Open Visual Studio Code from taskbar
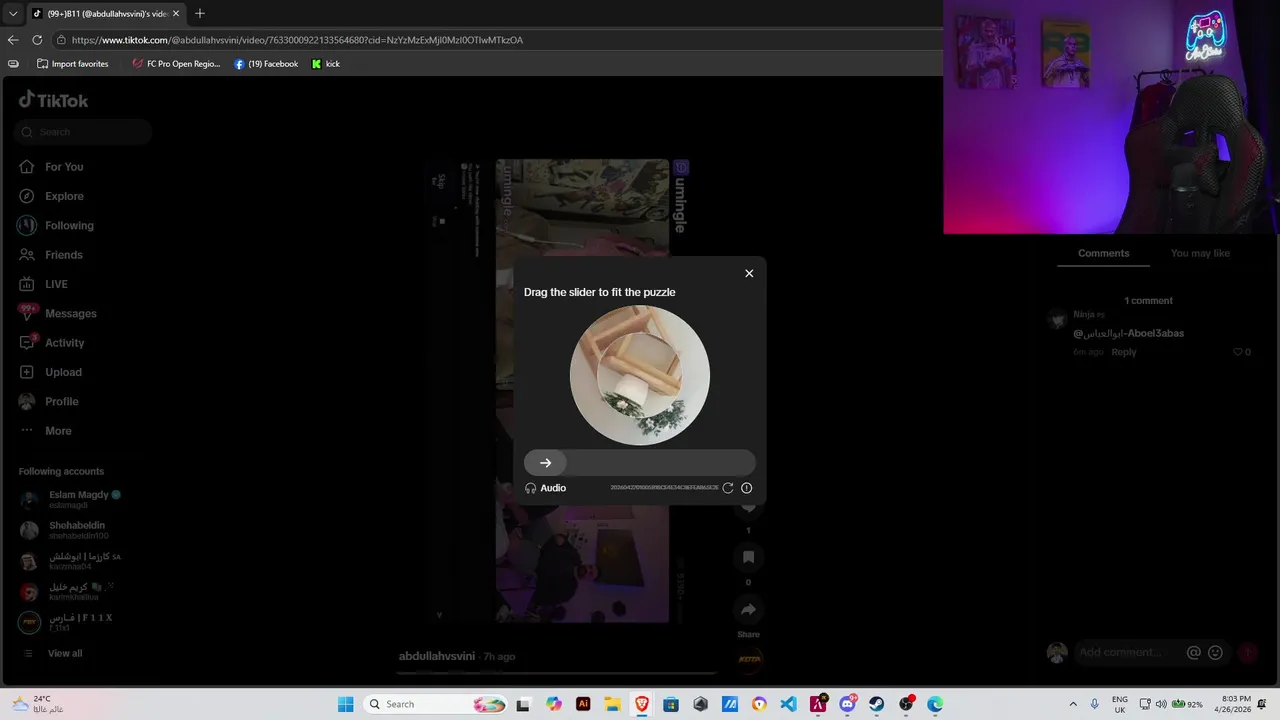The height and width of the screenshot is (720, 1280). point(788,704)
